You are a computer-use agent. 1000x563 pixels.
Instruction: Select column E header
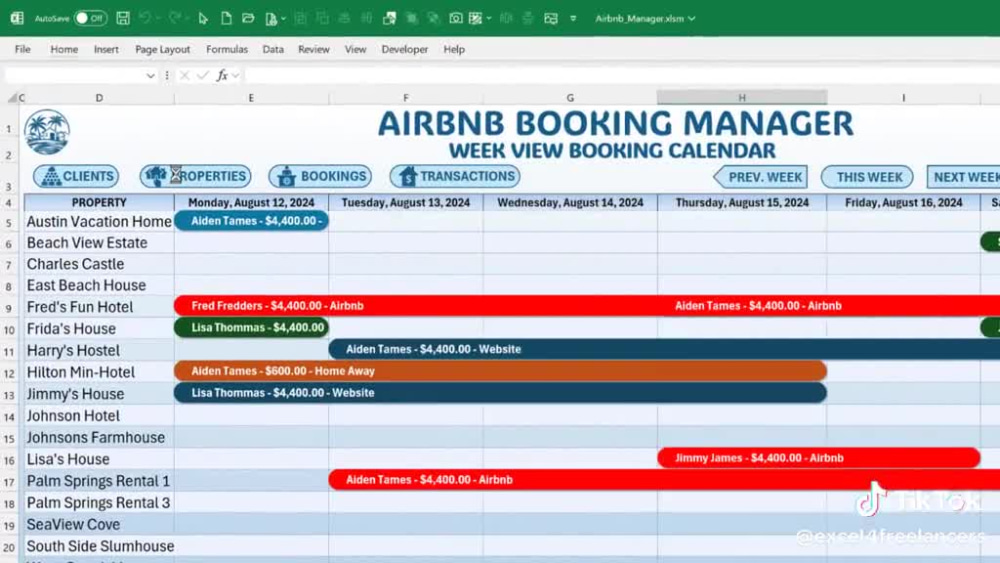[251, 98]
